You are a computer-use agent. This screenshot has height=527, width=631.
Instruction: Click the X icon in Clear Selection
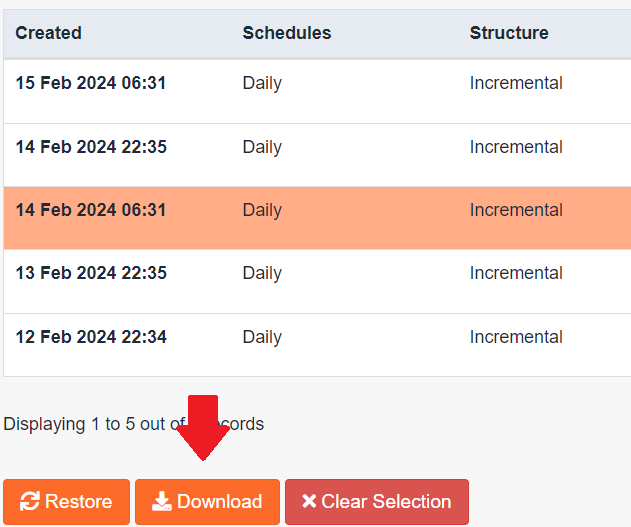(309, 502)
